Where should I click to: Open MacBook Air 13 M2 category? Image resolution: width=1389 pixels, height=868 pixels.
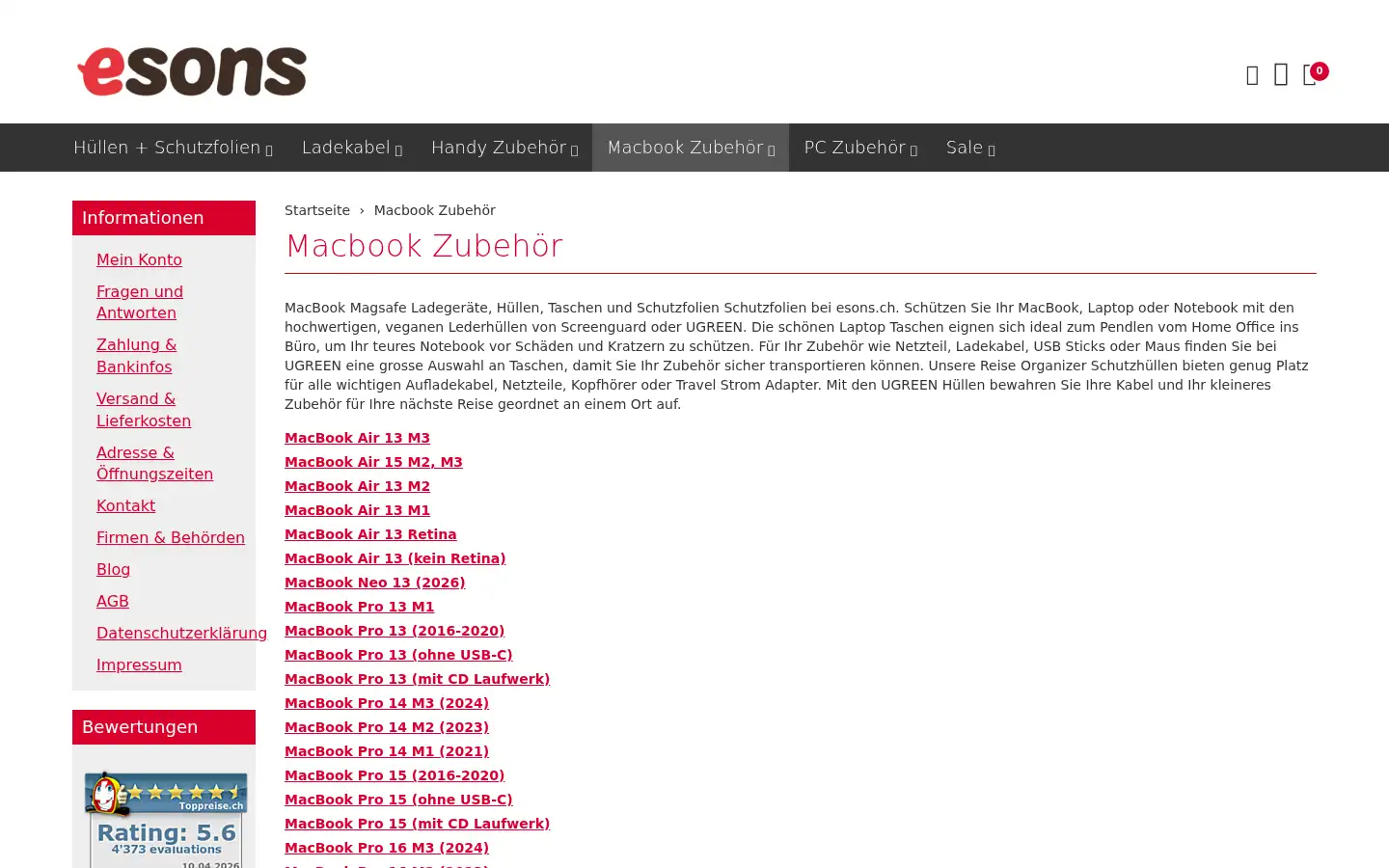coord(357,486)
